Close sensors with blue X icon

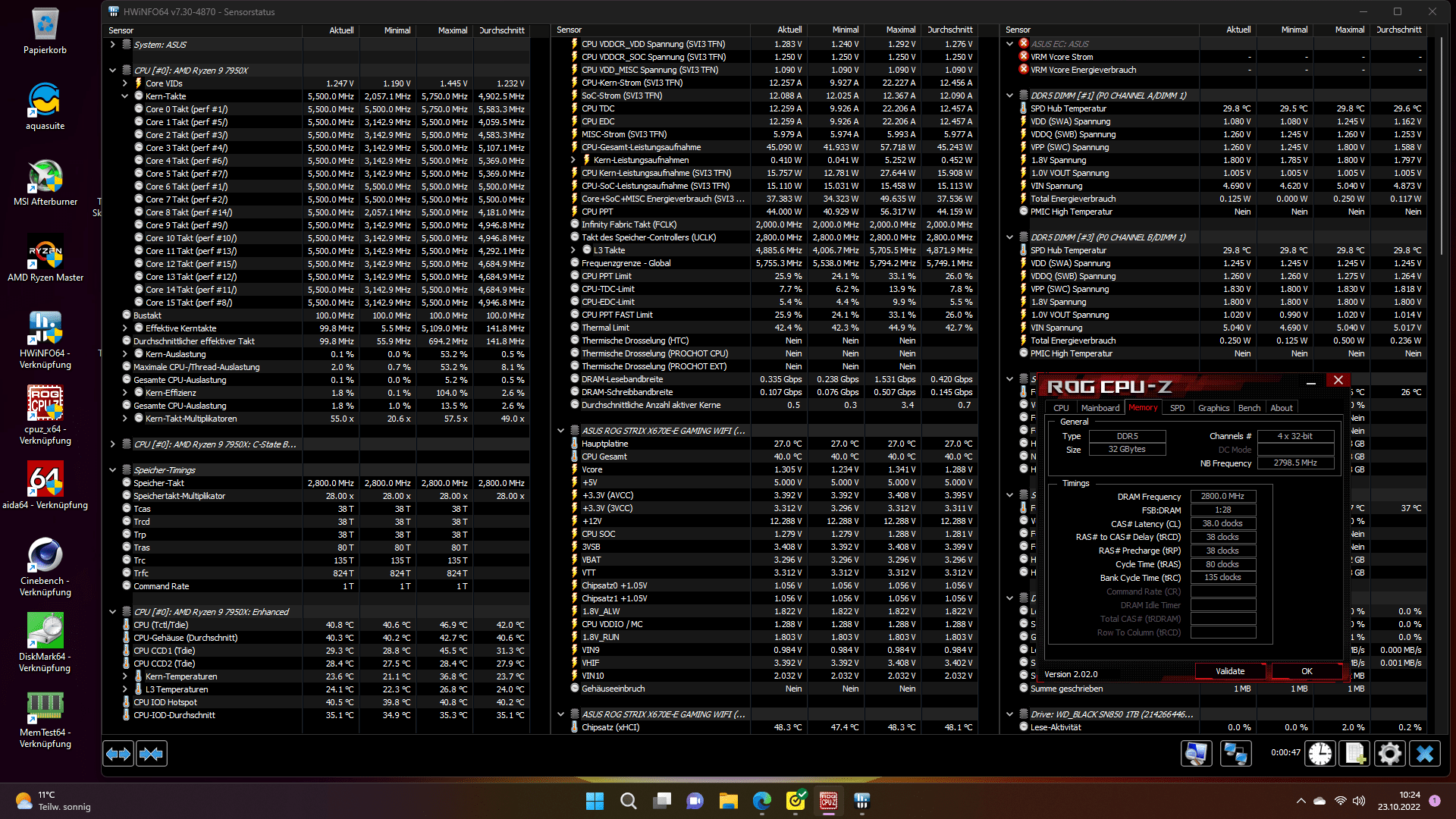point(1425,754)
